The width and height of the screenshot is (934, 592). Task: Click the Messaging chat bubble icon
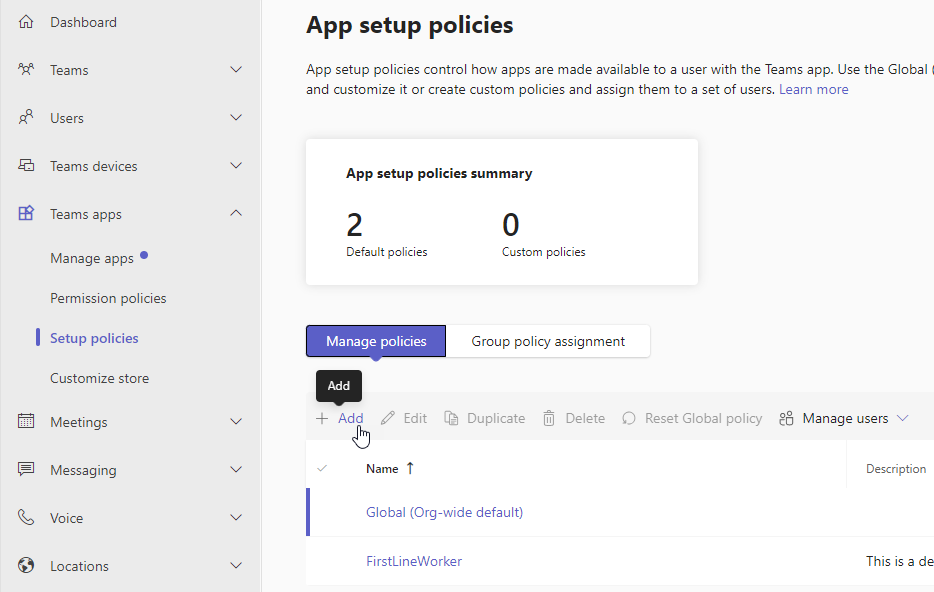click(26, 470)
